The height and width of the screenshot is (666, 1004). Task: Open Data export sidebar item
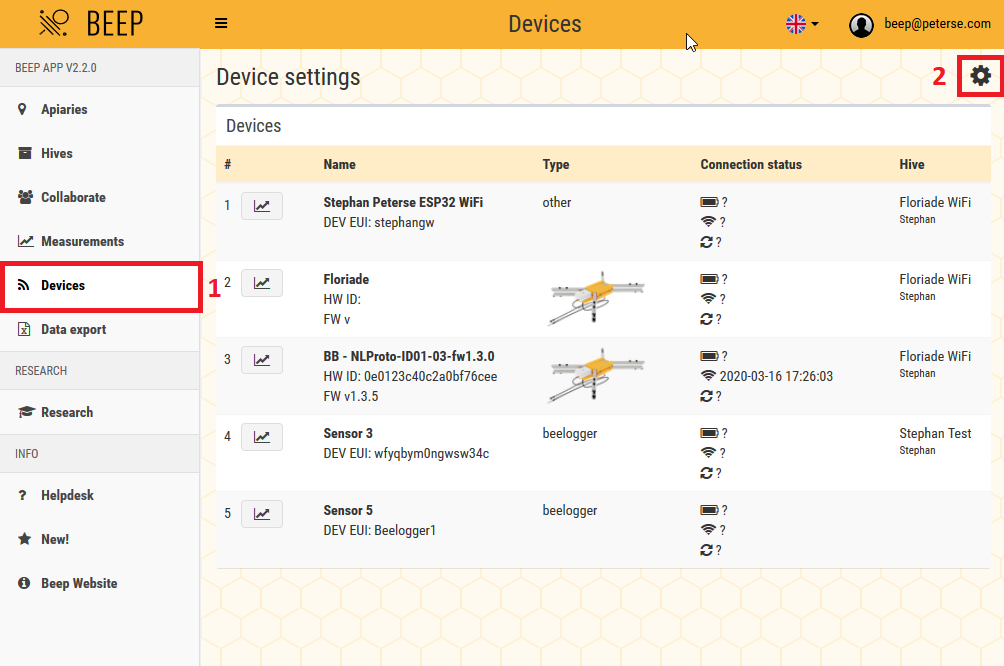tap(100, 329)
